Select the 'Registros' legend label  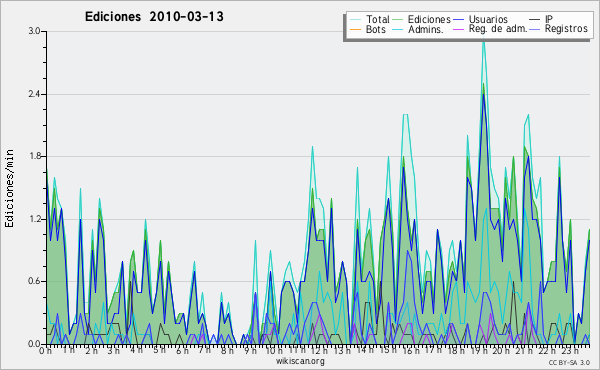566,29
